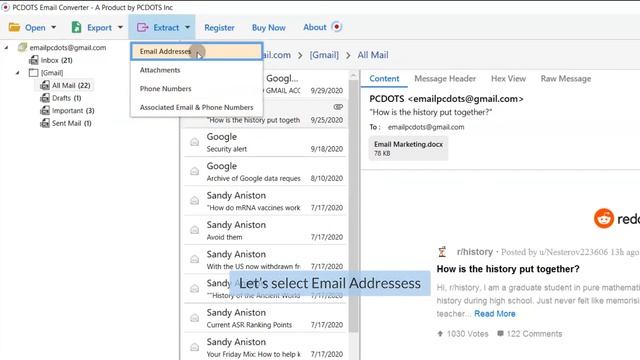Click the About button
Viewport: 640px width, 360px height.
315,27
